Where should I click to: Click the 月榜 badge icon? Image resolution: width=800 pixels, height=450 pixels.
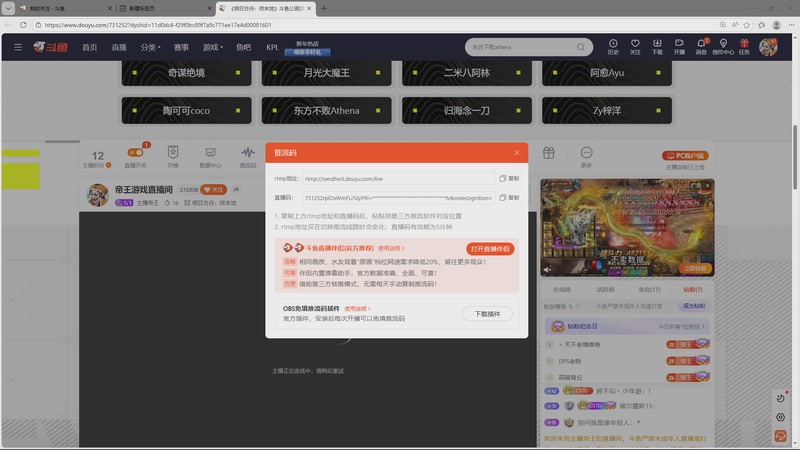click(x=173, y=156)
